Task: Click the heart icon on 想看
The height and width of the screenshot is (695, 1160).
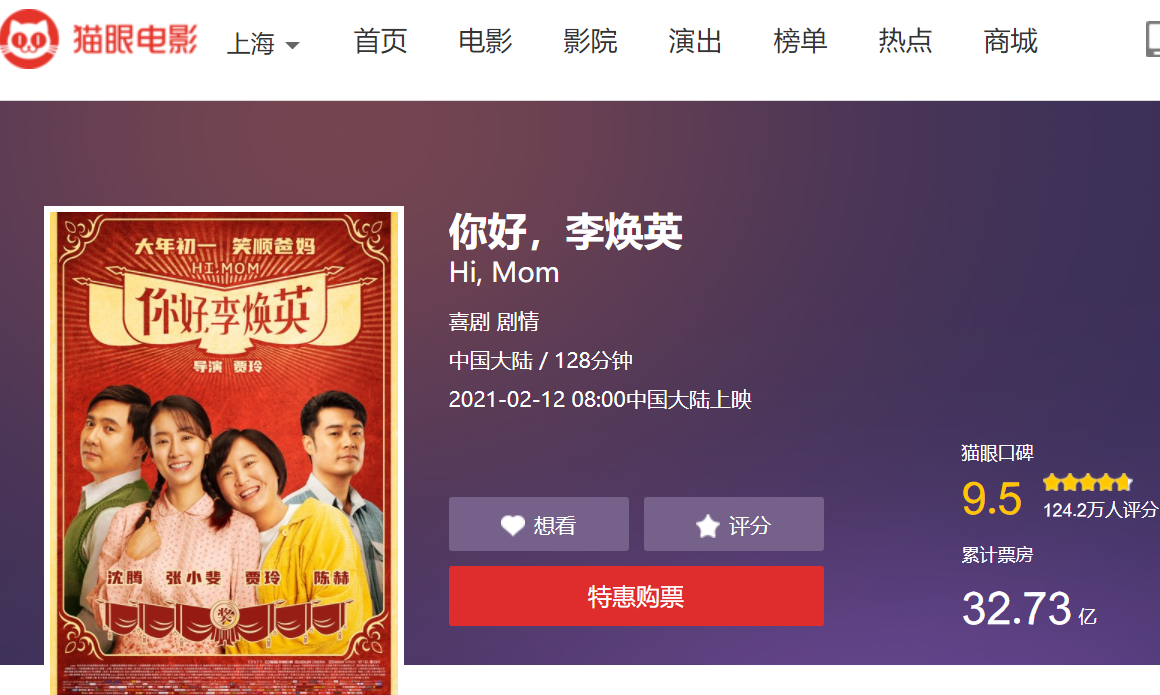Action: pyautogui.click(x=513, y=526)
